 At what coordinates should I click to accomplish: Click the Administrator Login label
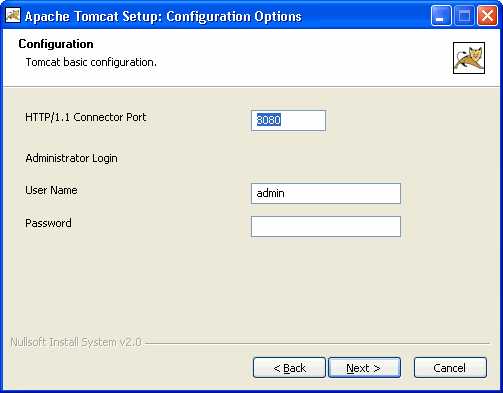click(71, 158)
